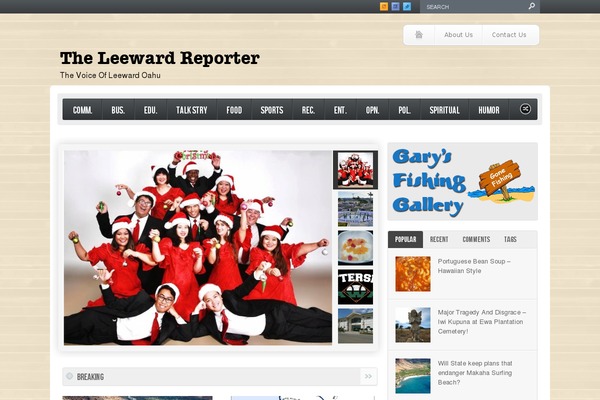600x400 pixels.
Task: Open the TALK STRY menu section
Action: pos(192,110)
